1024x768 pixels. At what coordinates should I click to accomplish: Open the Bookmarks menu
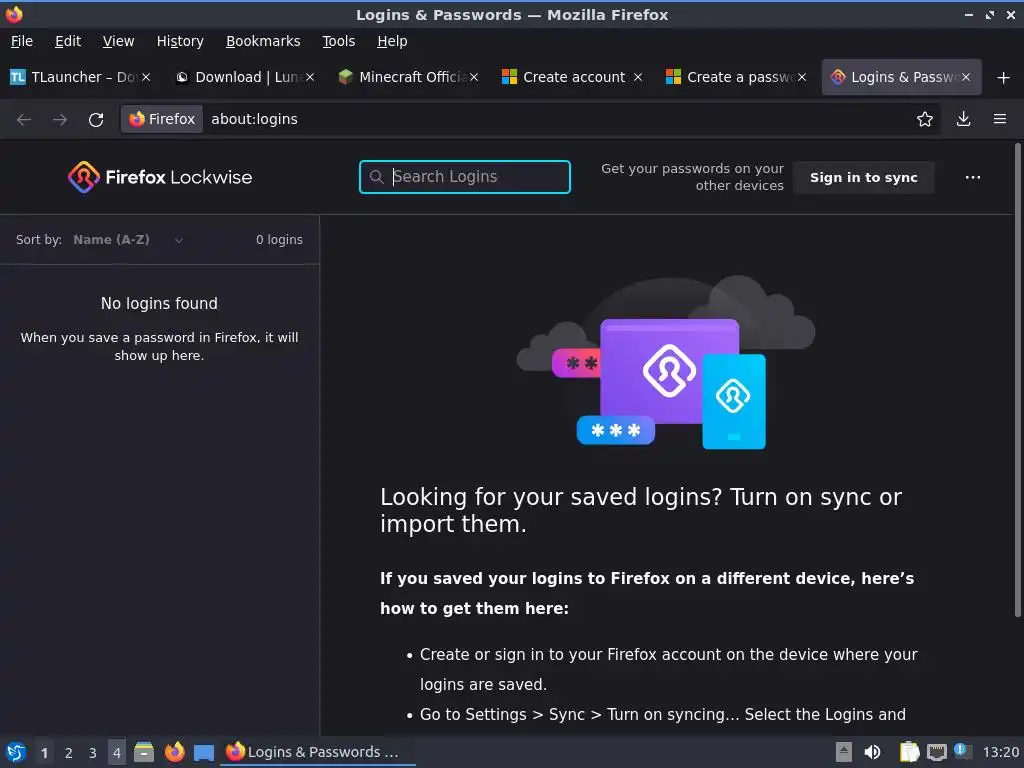[x=263, y=41]
